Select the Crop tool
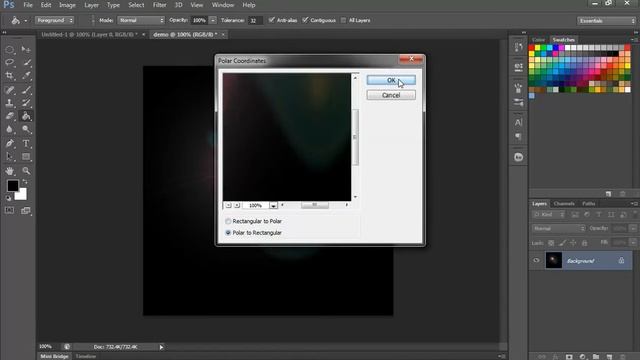 (9, 76)
